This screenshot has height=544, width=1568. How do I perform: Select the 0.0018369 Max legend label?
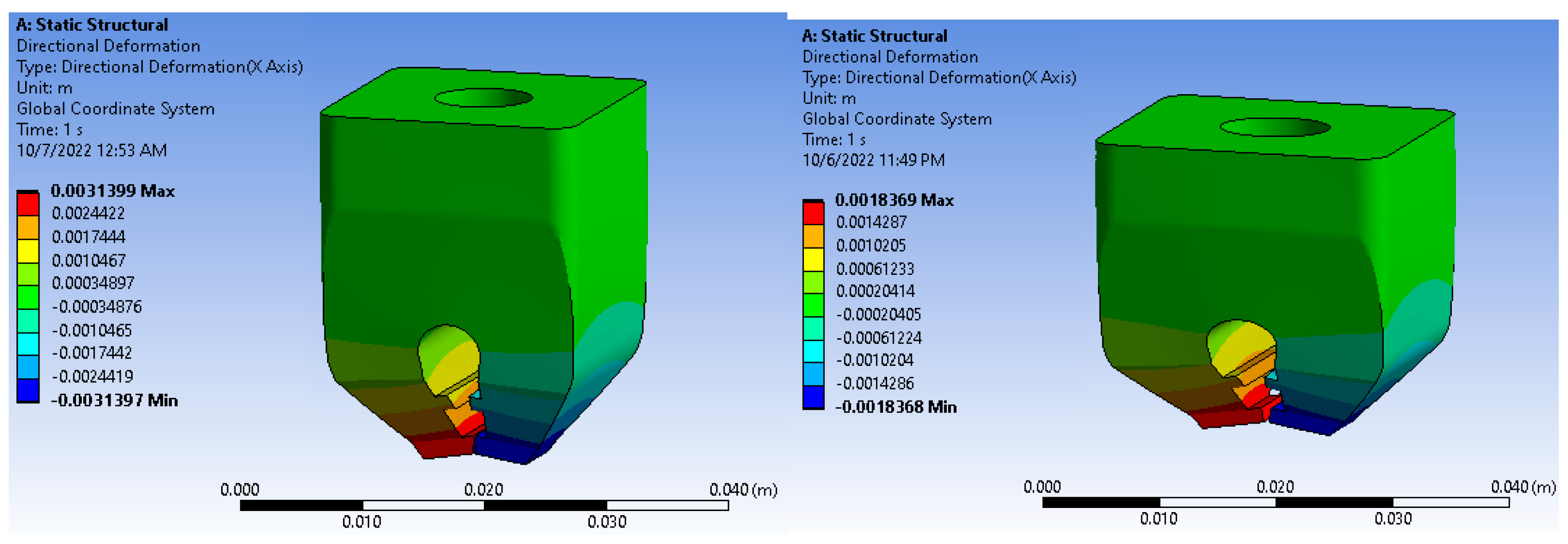click(894, 200)
